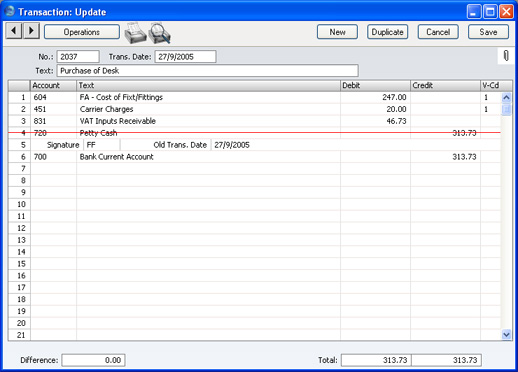
Task: Select 'FA - Cost of Fixt/Fittings' text cell
Action: coord(208,97)
